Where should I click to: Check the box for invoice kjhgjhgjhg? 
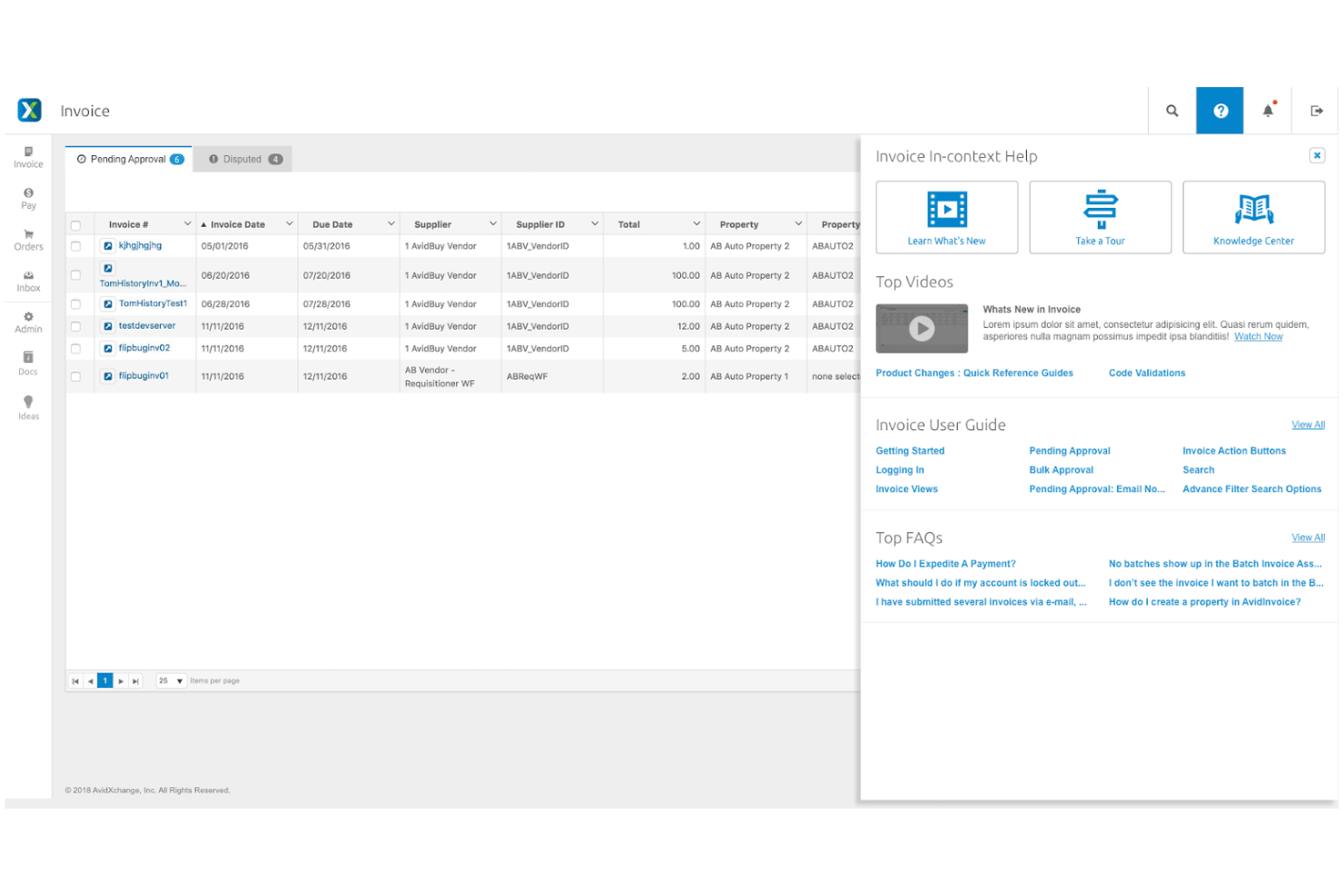[76, 246]
